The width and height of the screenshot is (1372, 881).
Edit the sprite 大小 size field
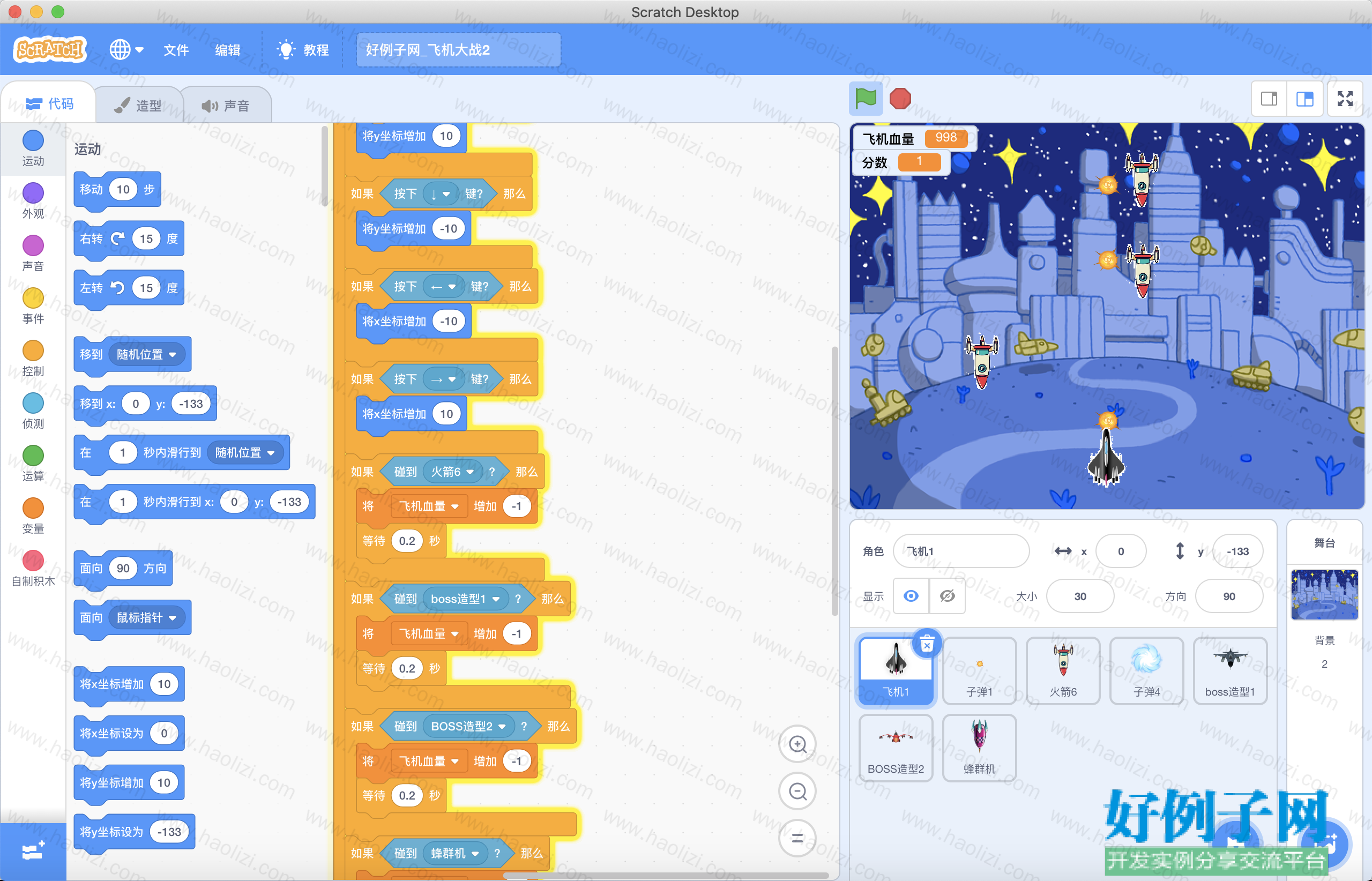point(1079,596)
